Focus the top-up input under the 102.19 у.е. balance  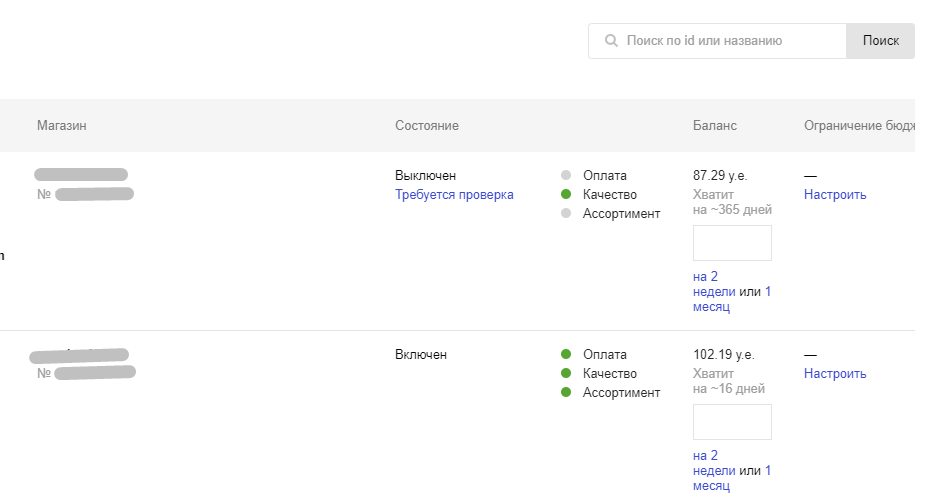coord(732,422)
